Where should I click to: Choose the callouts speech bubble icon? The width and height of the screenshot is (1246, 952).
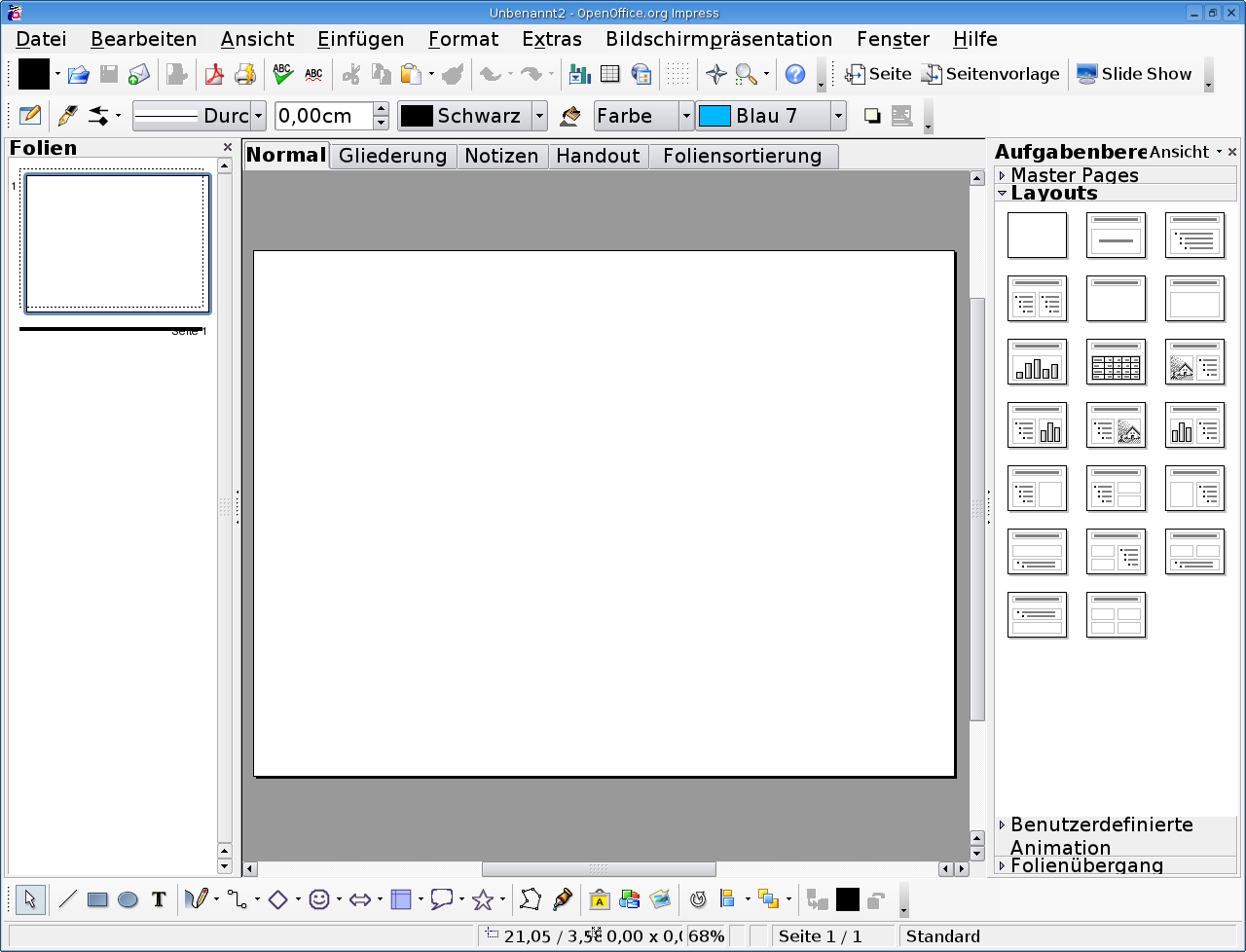442,900
